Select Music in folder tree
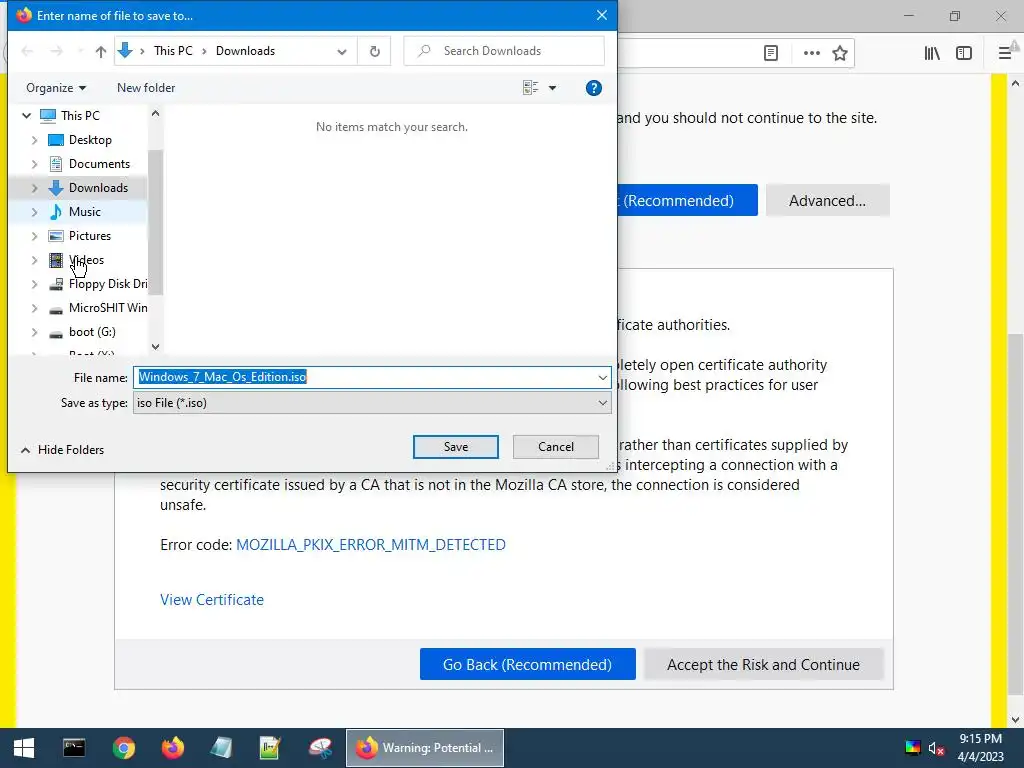This screenshot has height=768, width=1024. point(84,212)
